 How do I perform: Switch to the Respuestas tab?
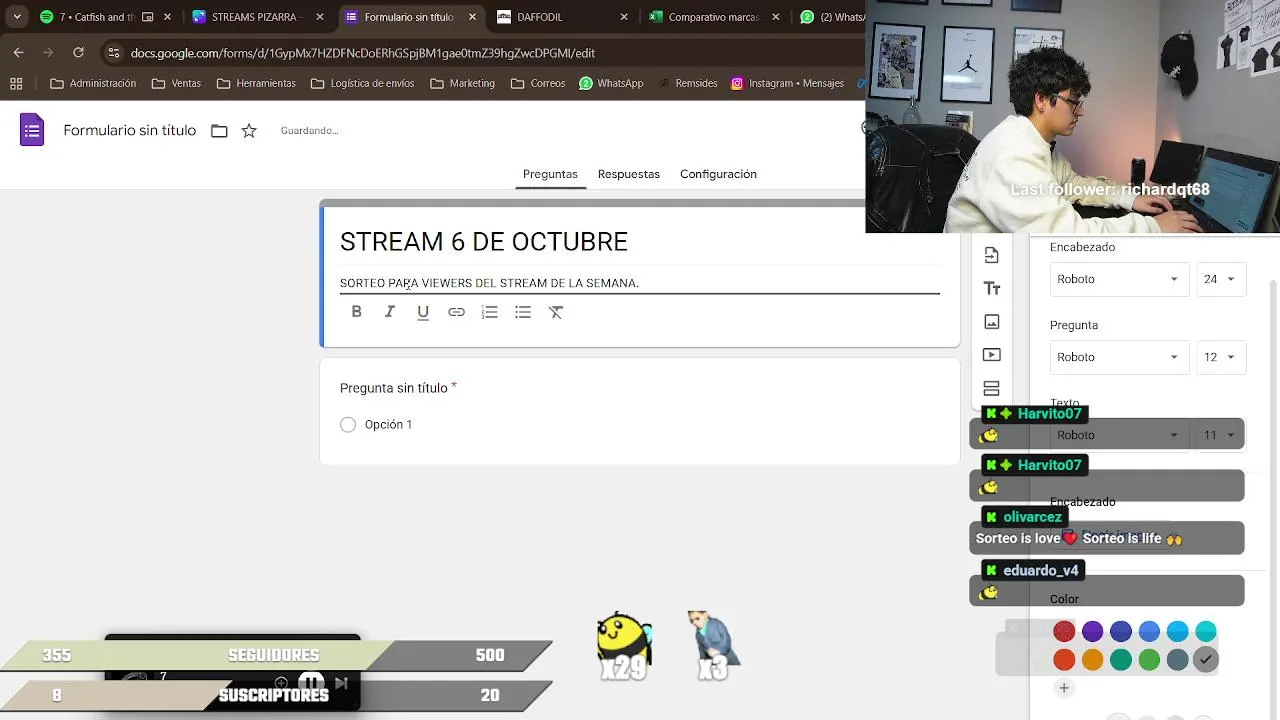tap(629, 174)
